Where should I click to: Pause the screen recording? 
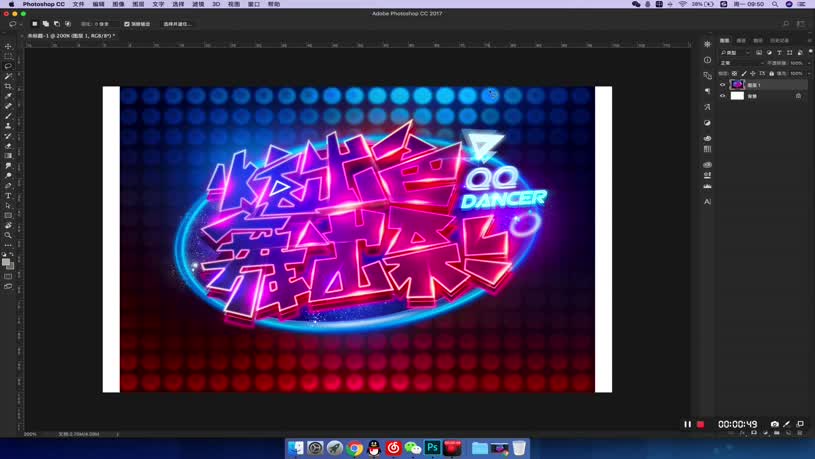687,424
